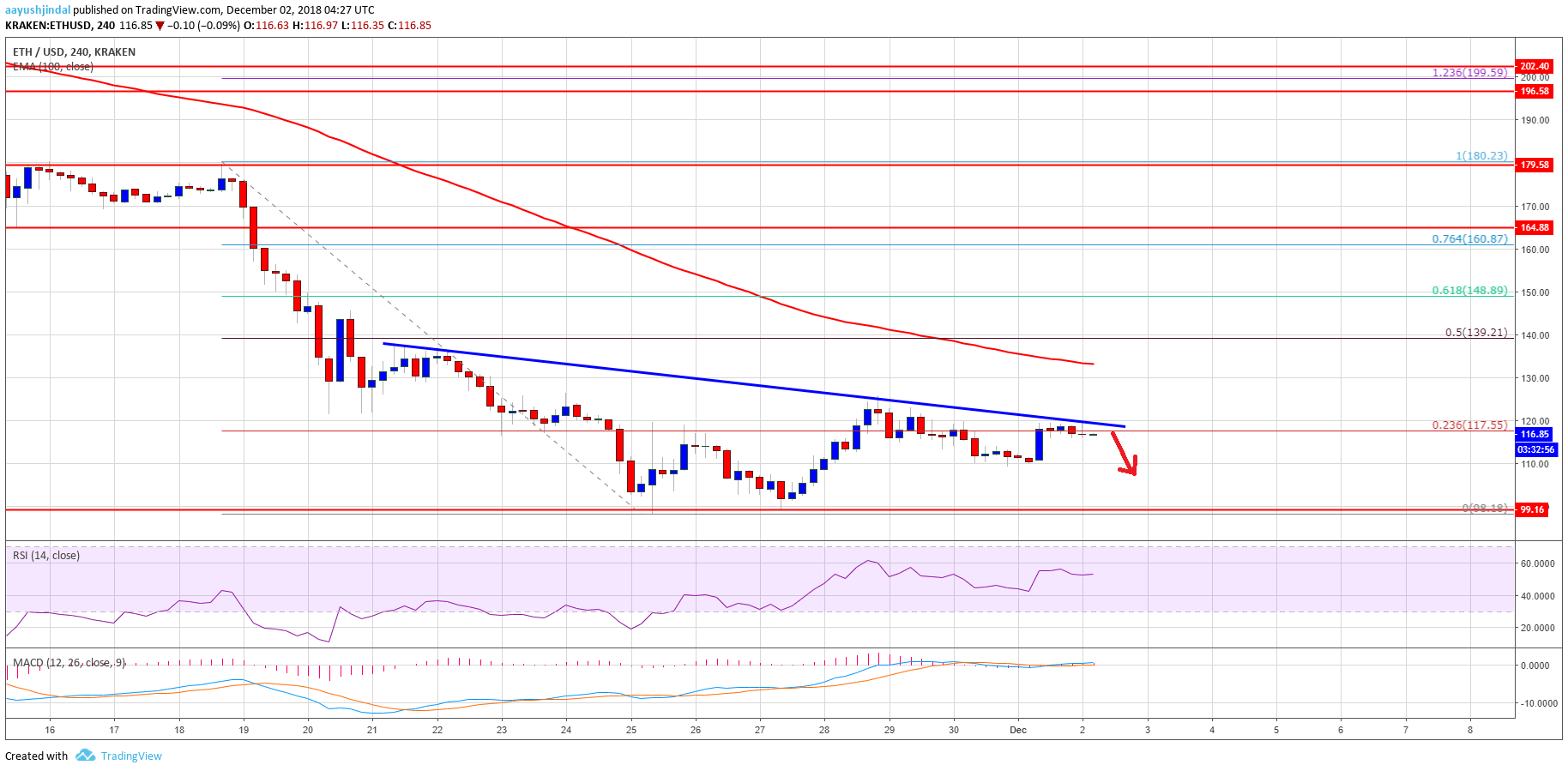Select the 0.236(117.55) Fibonacci label
This screenshot has width=1568, height=771.
(1469, 425)
